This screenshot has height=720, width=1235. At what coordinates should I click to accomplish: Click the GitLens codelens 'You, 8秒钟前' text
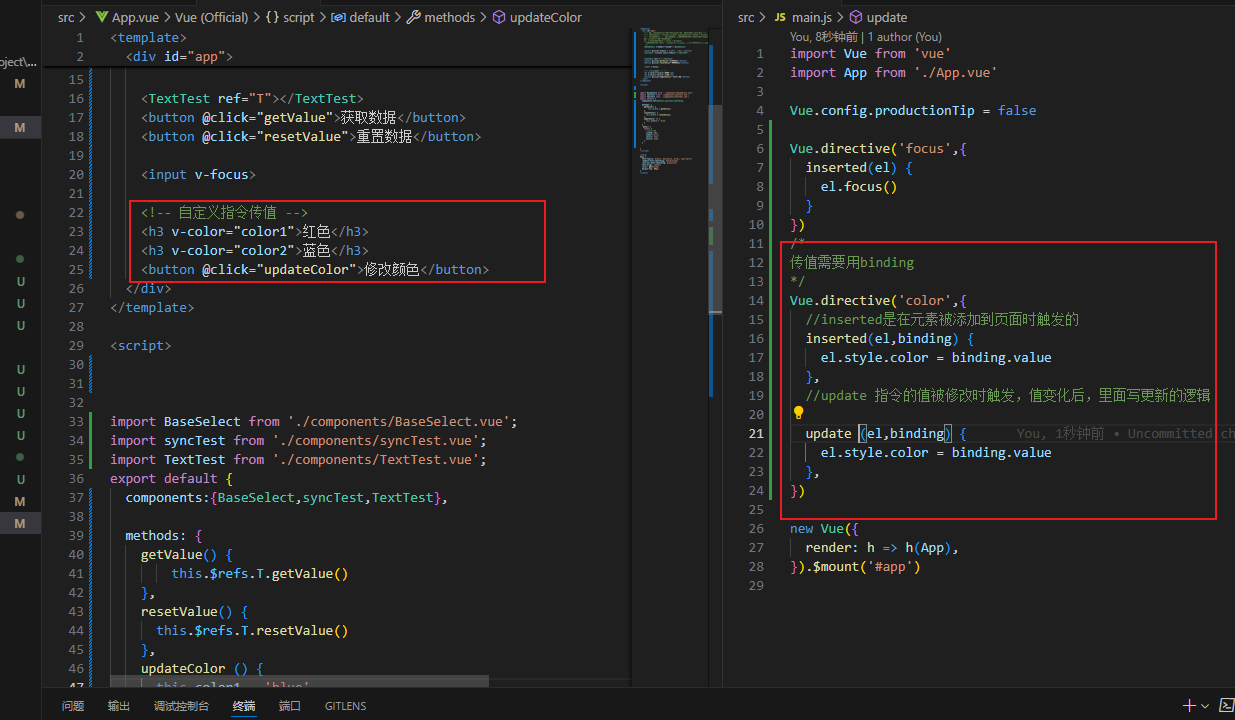[825, 37]
